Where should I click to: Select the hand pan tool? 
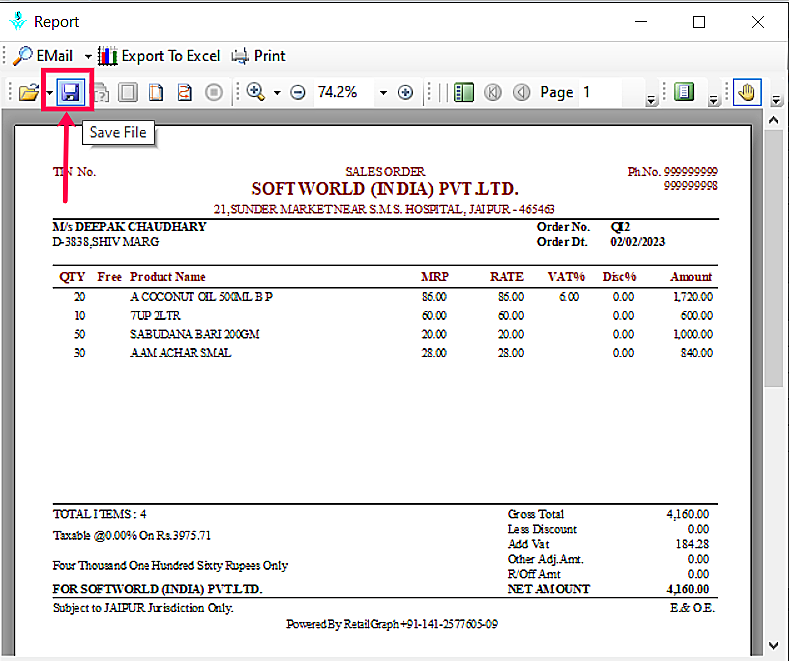pyautogui.click(x=747, y=92)
